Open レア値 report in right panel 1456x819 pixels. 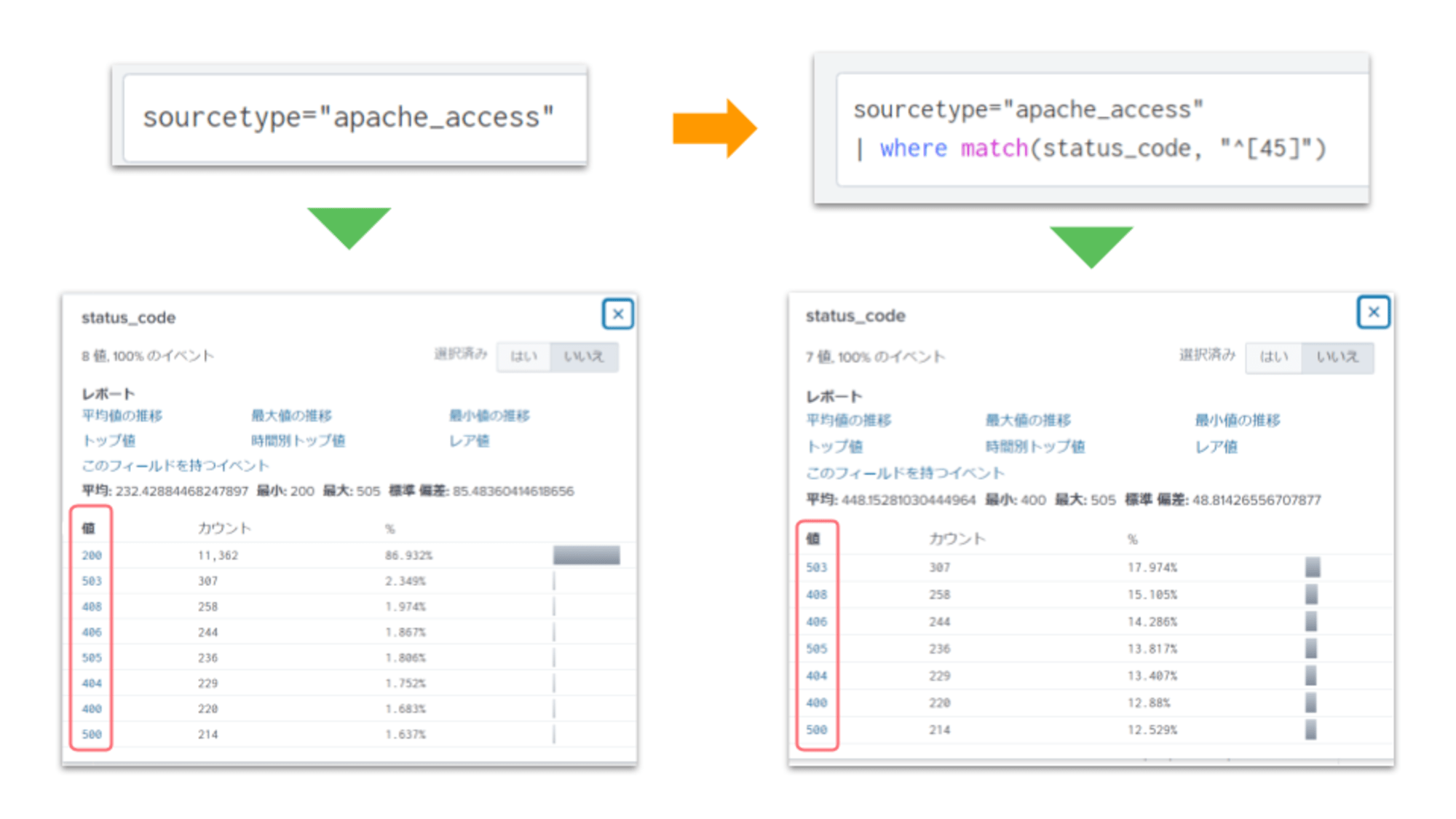pyautogui.click(x=1216, y=446)
